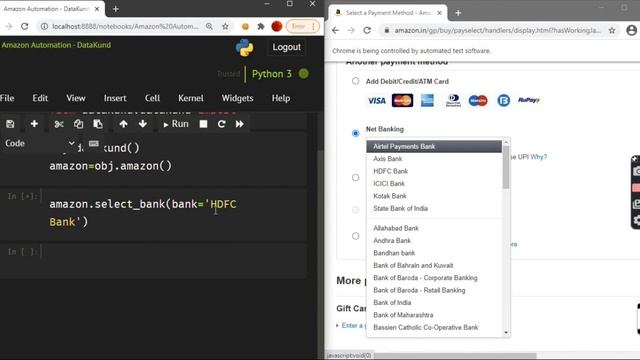
Task: Bookmark the Amazon page with star icon
Action: point(612,31)
